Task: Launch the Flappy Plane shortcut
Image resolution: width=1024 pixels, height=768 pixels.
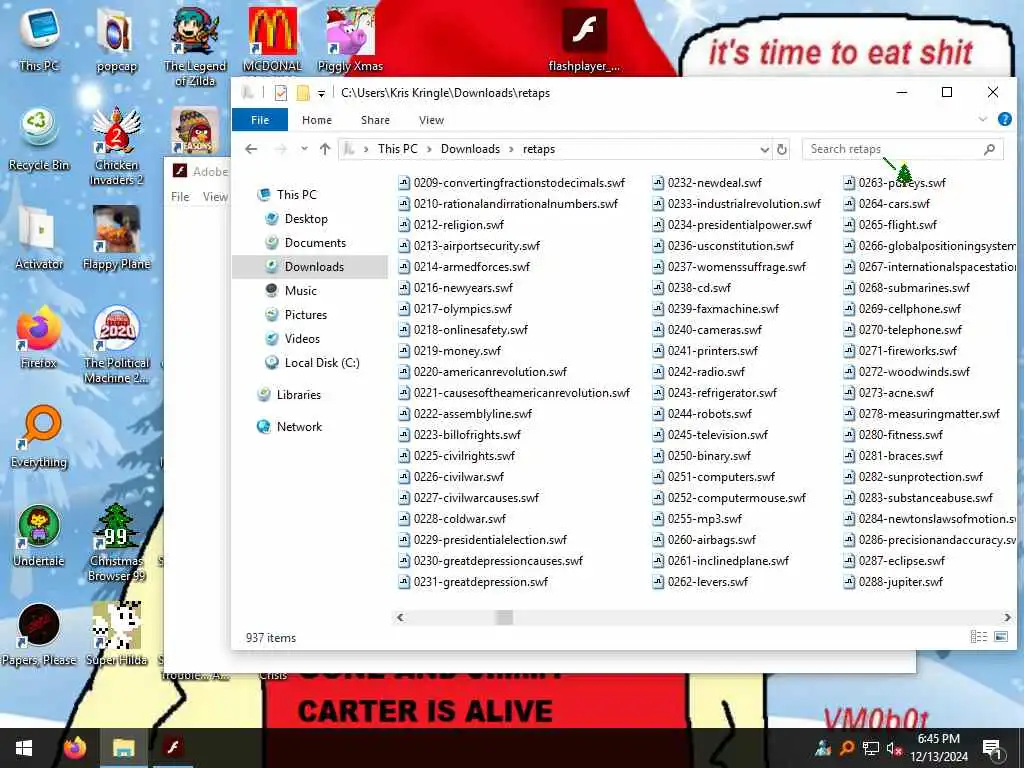Action: pyautogui.click(x=116, y=238)
